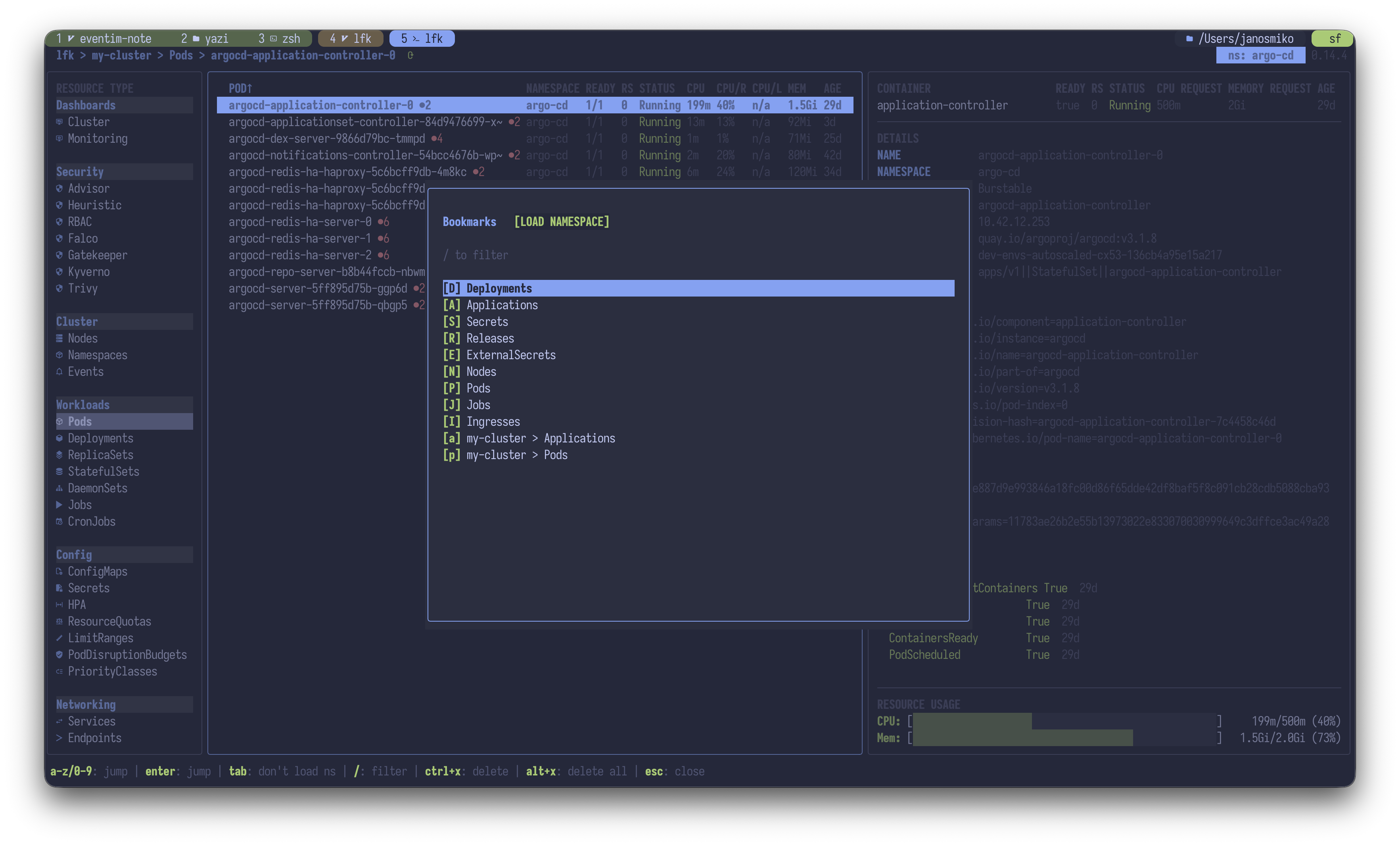Viewport: 1400px width, 846px height.
Task: Click the Deployments icon under Workloads
Action: pos(59,438)
